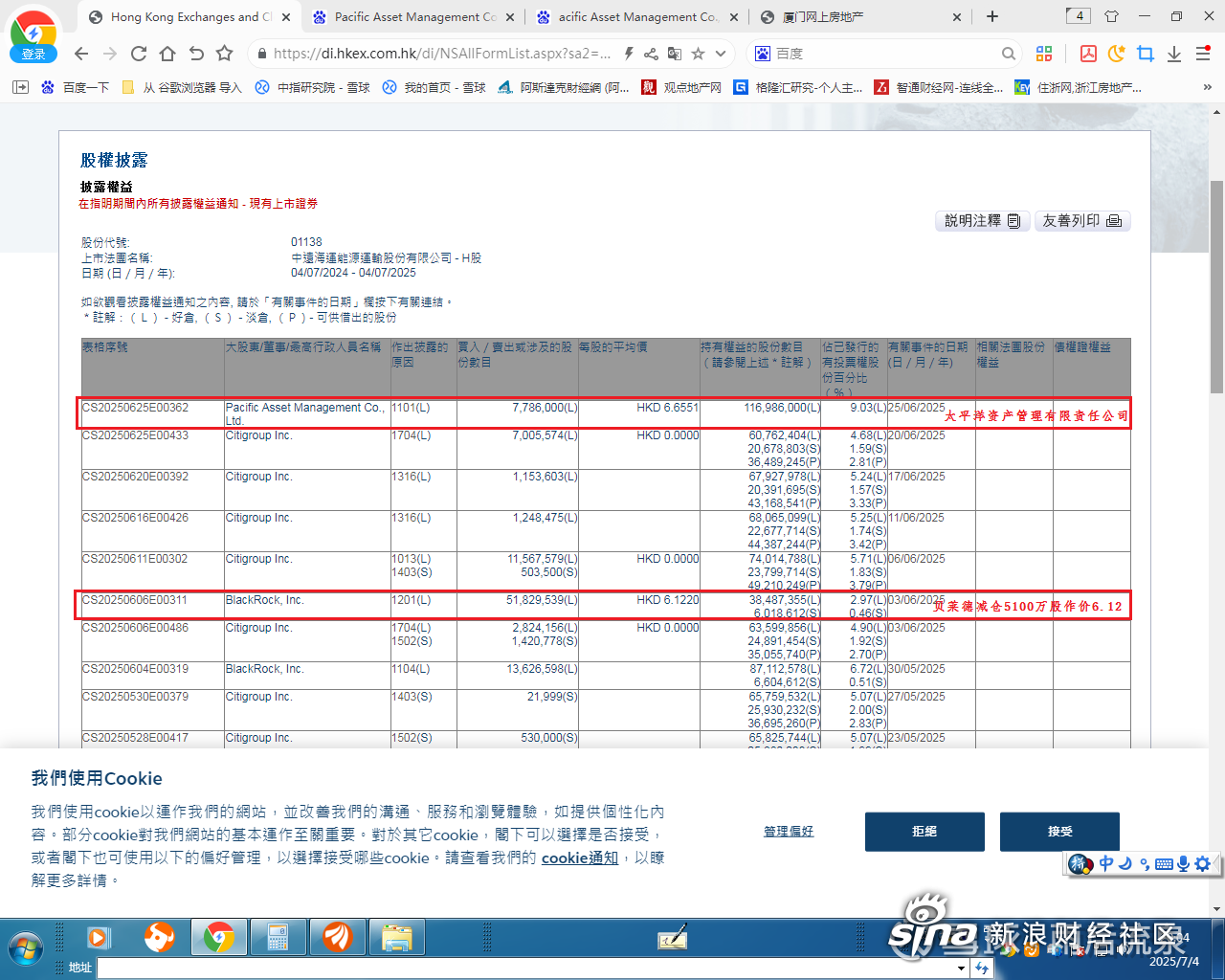
Task: Click the tab counter box showing 4
Action: click(1078, 15)
